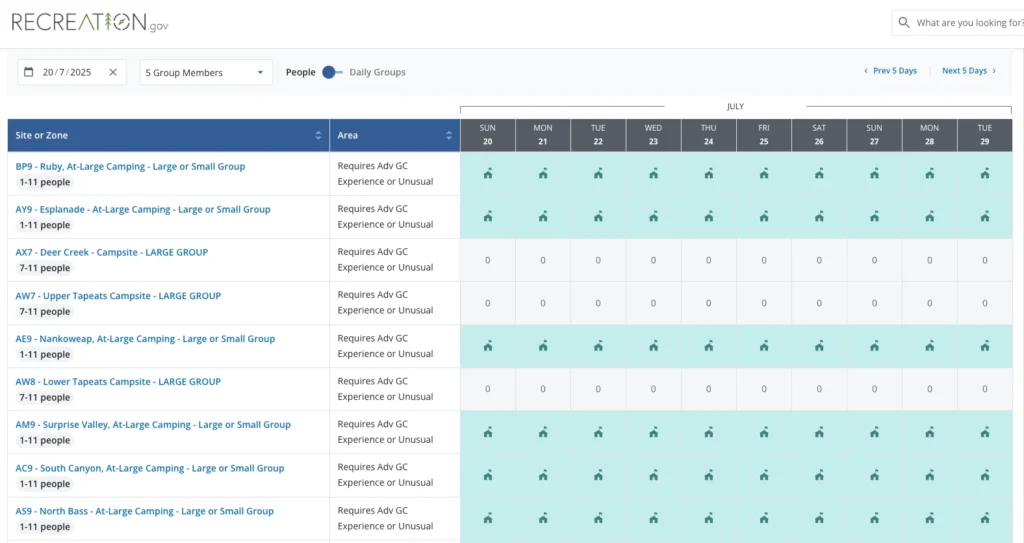Click AW7 Upper Tapeats 0 cell for Tue 22
Image resolution: width=1024 pixels, height=543 pixels.
(598, 303)
